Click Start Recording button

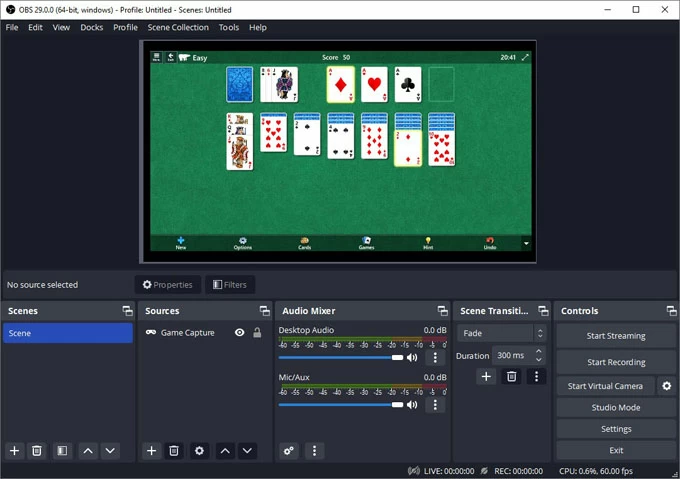(616, 362)
